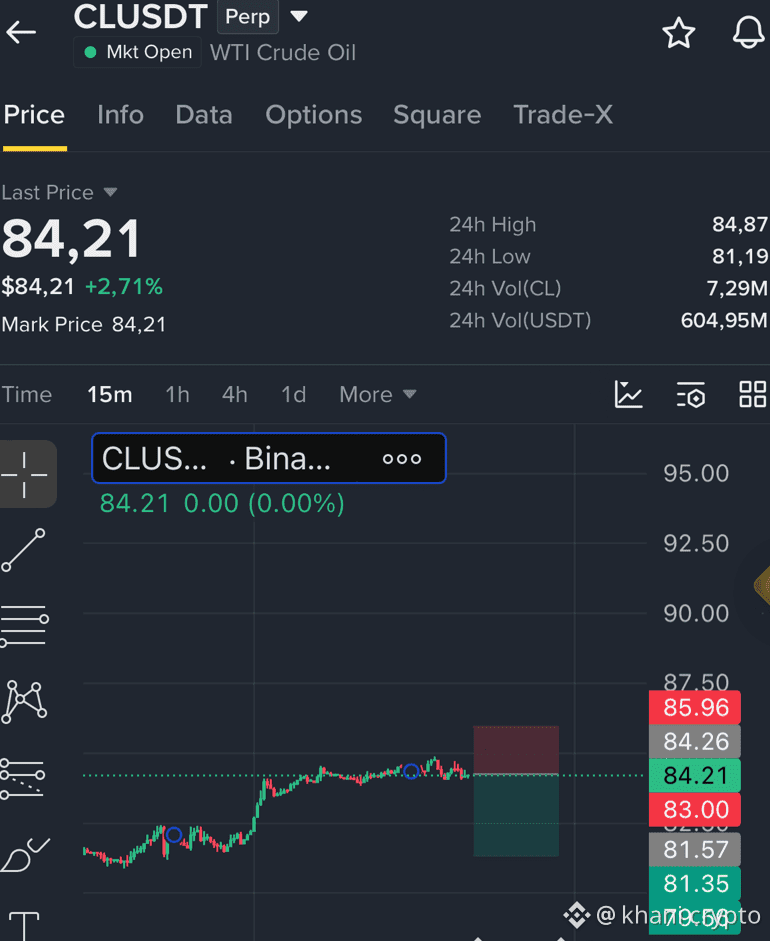Open the legend three-dots more menu
Image resolution: width=770 pixels, height=941 pixels.
[402, 459]
